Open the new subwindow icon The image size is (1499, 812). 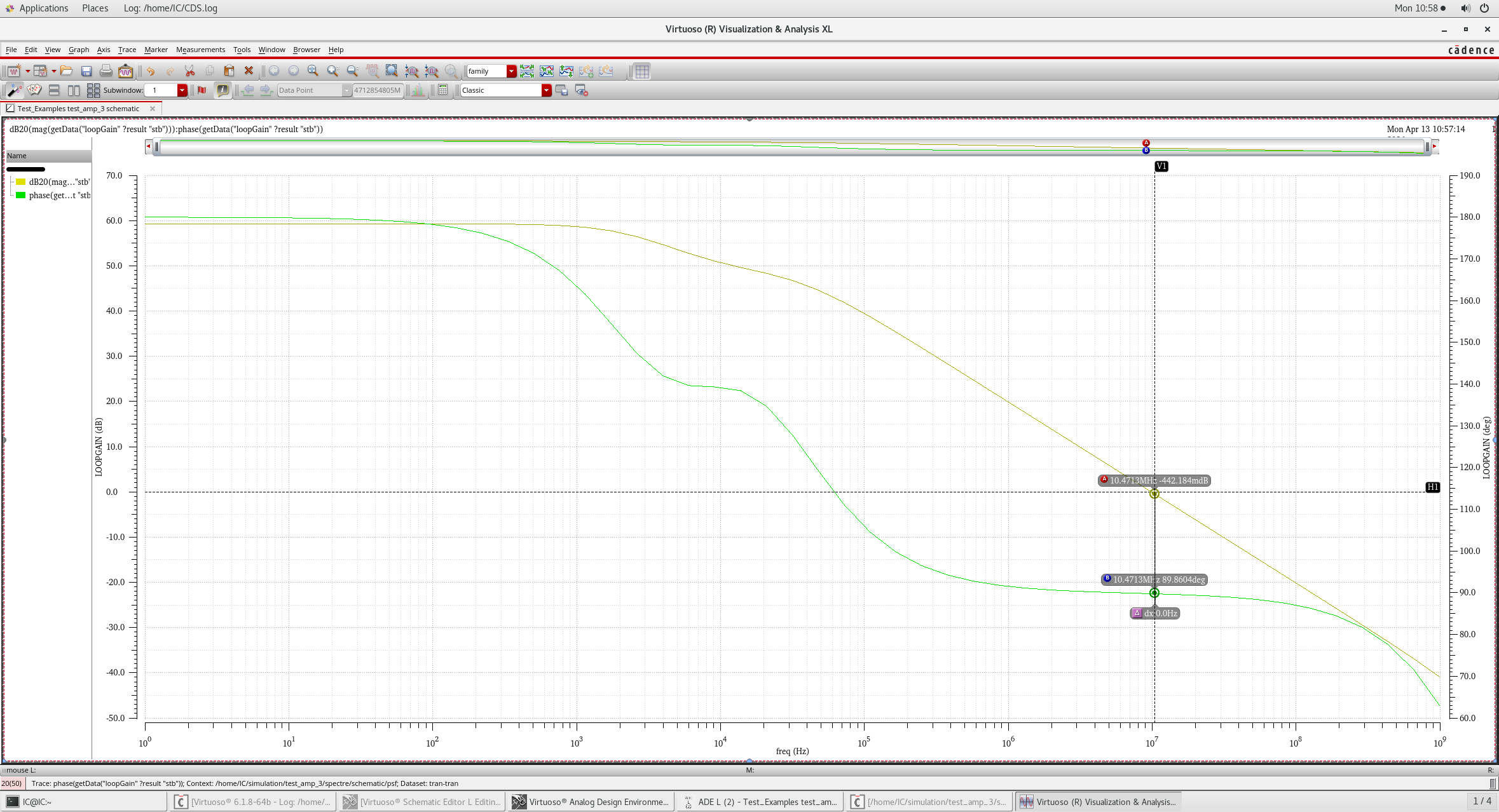click(x=40, y=71)
